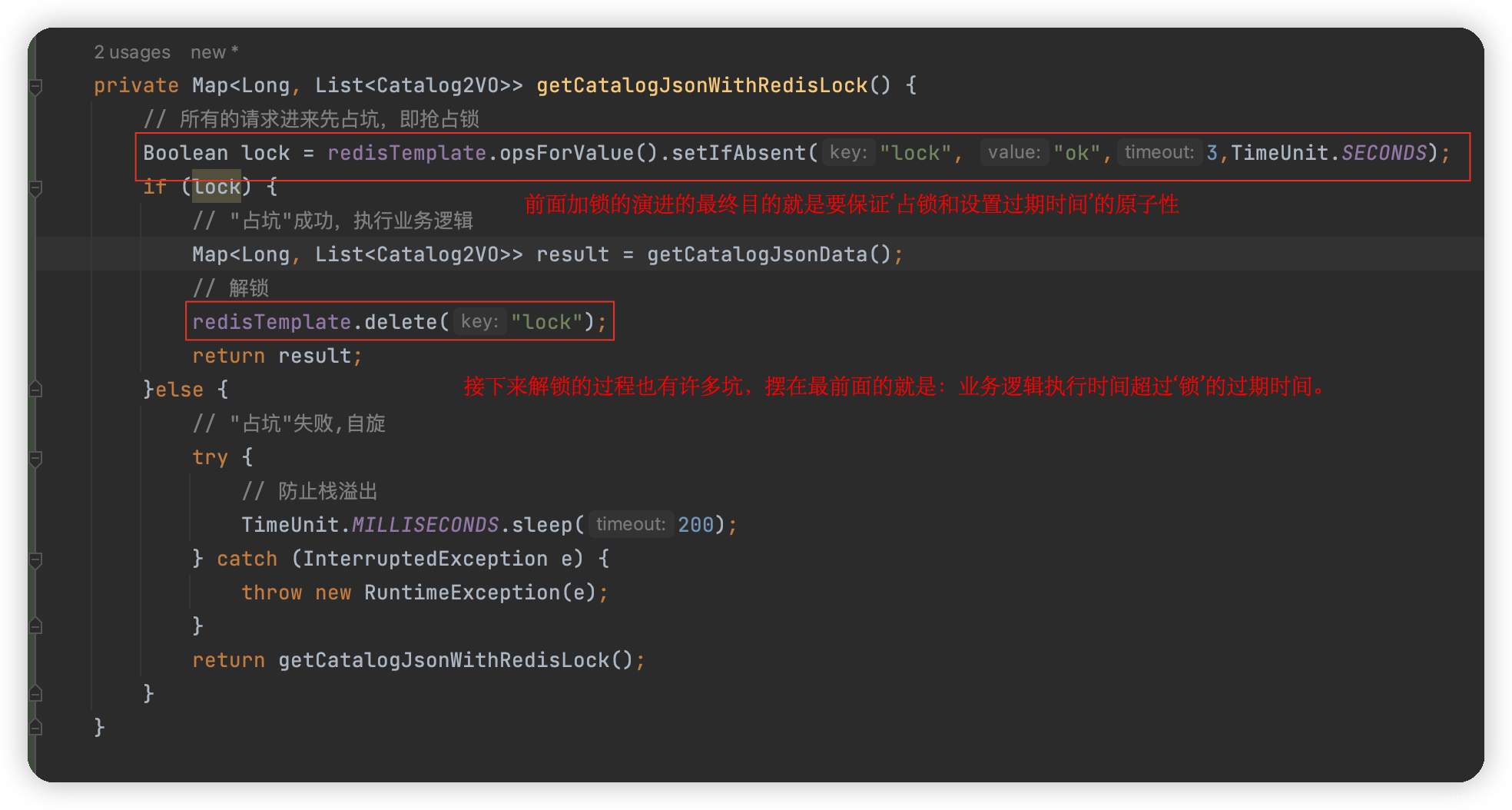Click Catalog2VO in the method return type
This screenshot has width=1512, height=810.
[x=438, y=85]
